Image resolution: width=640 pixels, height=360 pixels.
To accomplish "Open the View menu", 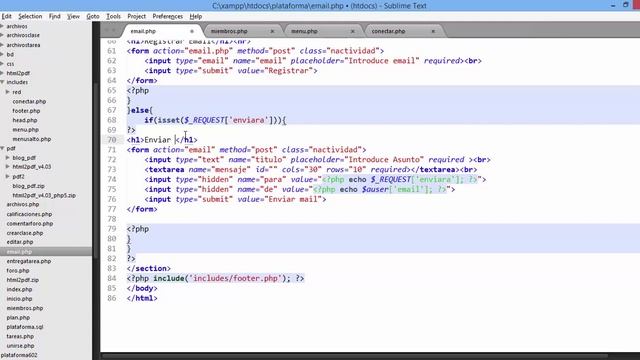I will tap(73, 16).
